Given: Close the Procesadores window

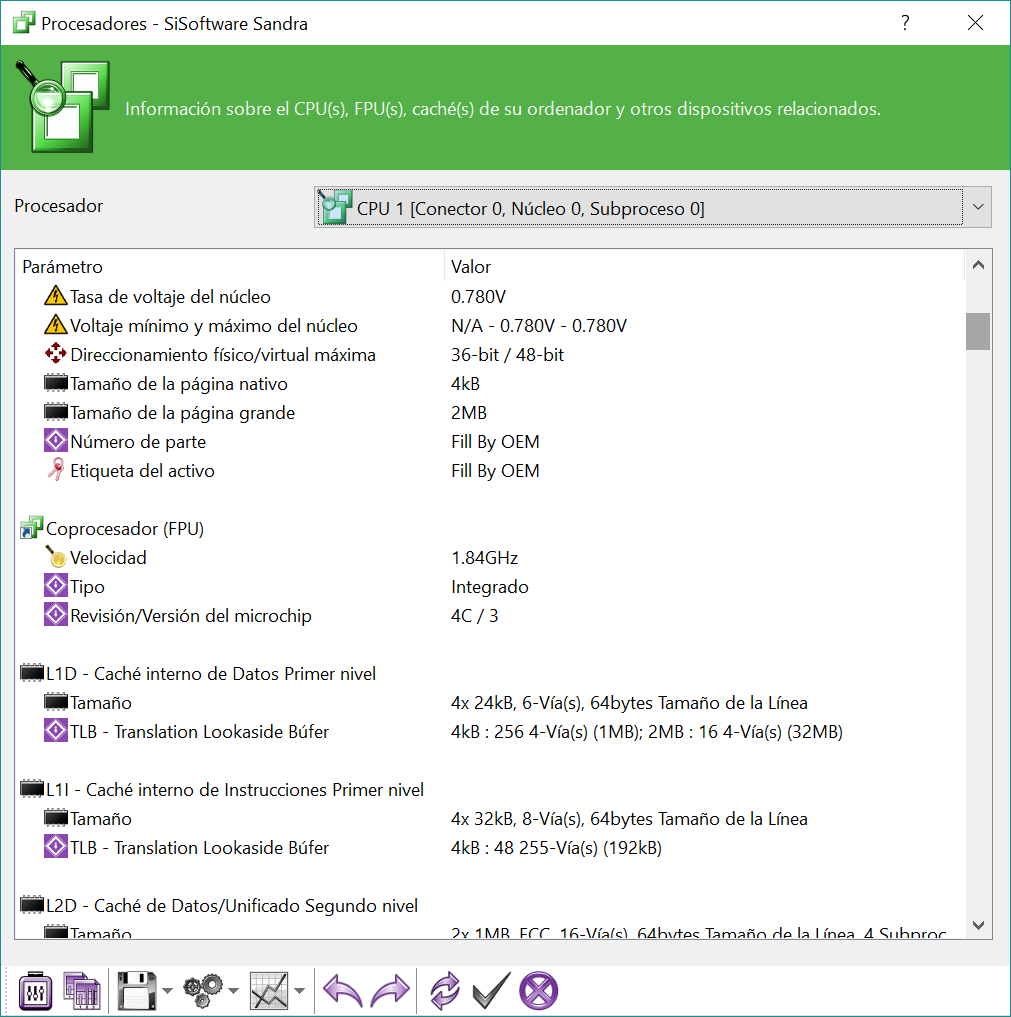Looking at the screenshot, I should [975, 23].
